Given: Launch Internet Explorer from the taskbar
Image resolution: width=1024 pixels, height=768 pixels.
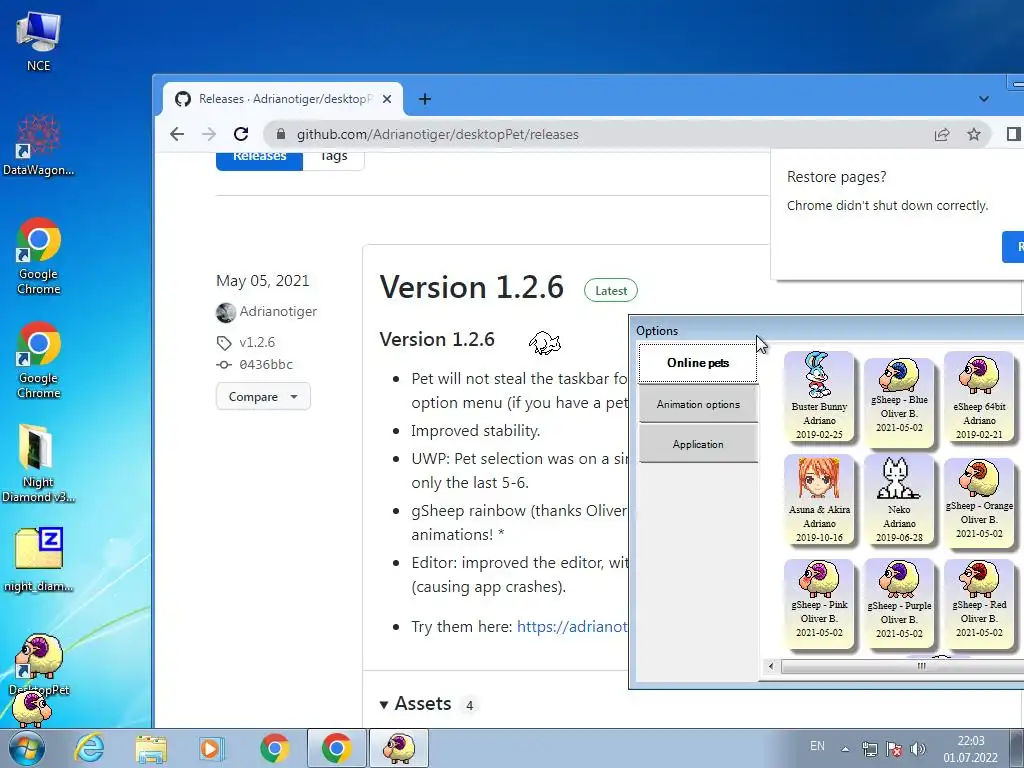Looking at the screenshot, I should (89, 748).
